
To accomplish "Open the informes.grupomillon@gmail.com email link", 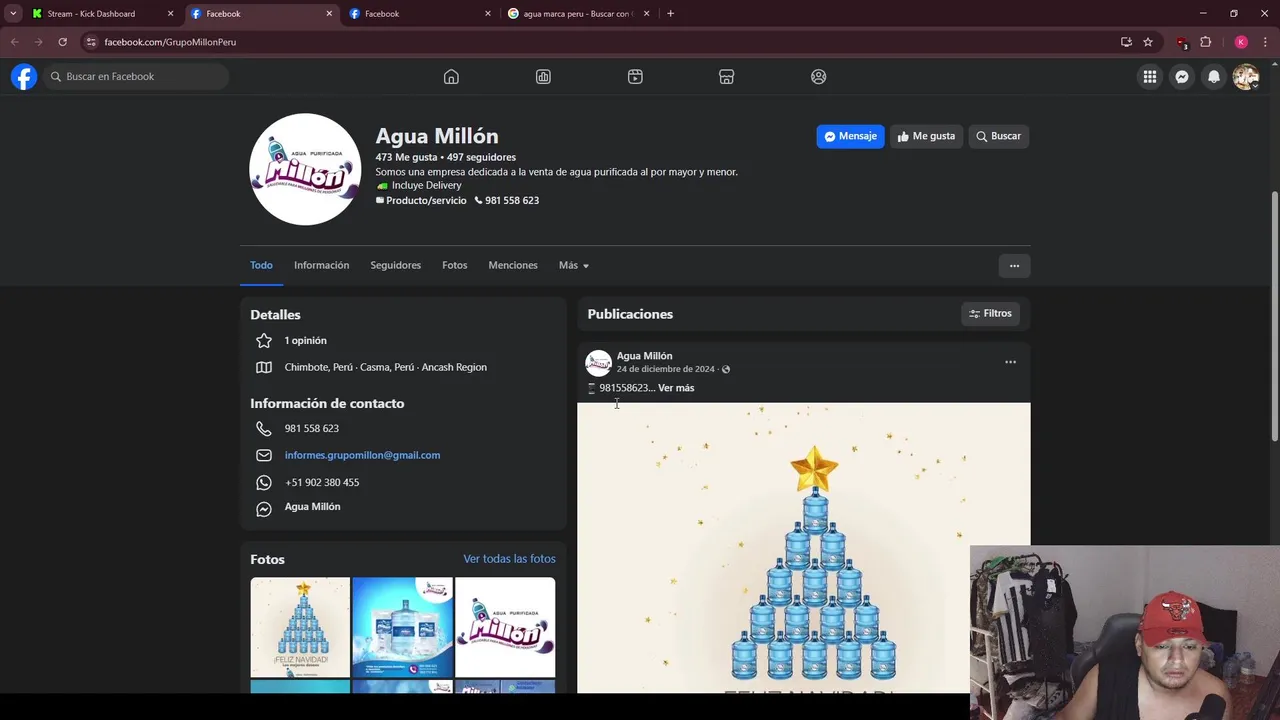I will coord(362,455).
